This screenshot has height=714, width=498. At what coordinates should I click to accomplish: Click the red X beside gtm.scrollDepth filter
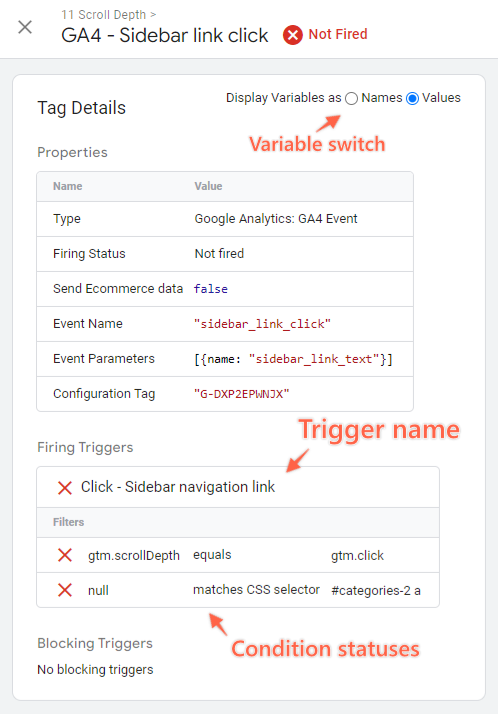point(65,555)
